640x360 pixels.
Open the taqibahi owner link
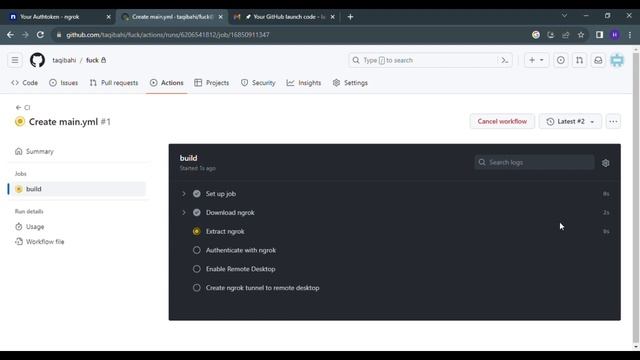click(64, 60)
